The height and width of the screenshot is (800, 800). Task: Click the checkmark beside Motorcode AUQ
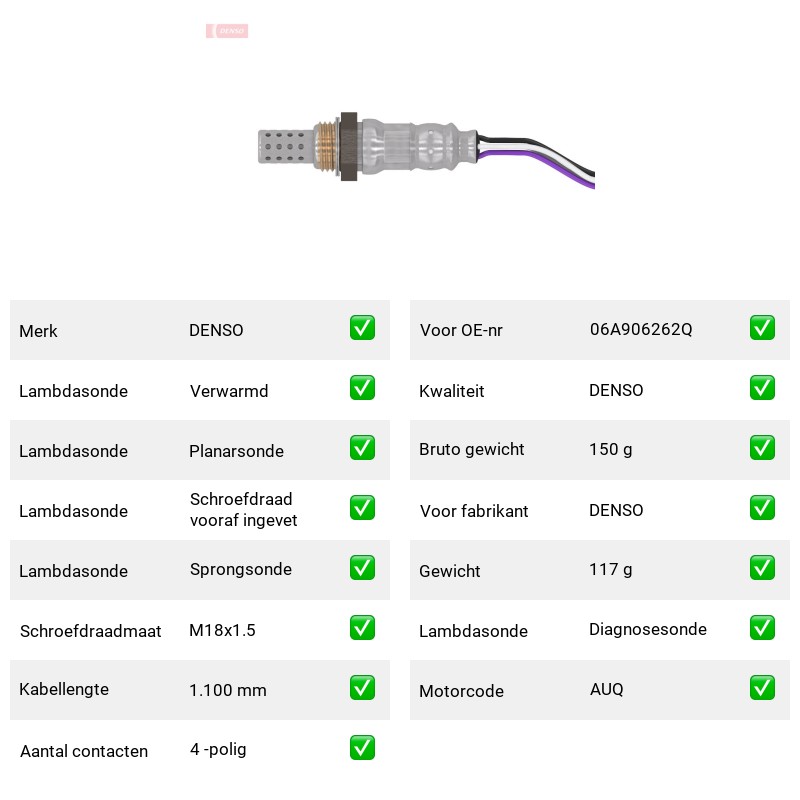coord(762,688)
